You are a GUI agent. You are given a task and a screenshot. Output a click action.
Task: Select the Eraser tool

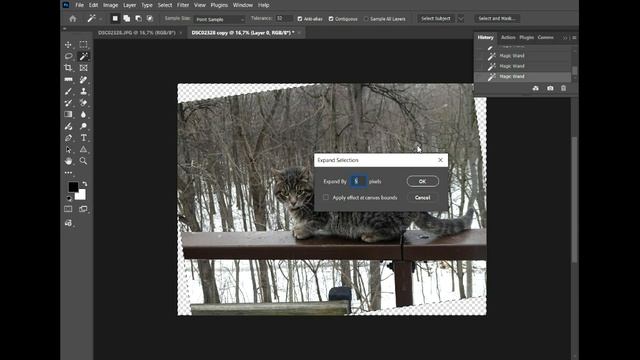click(x=83, y=103)
